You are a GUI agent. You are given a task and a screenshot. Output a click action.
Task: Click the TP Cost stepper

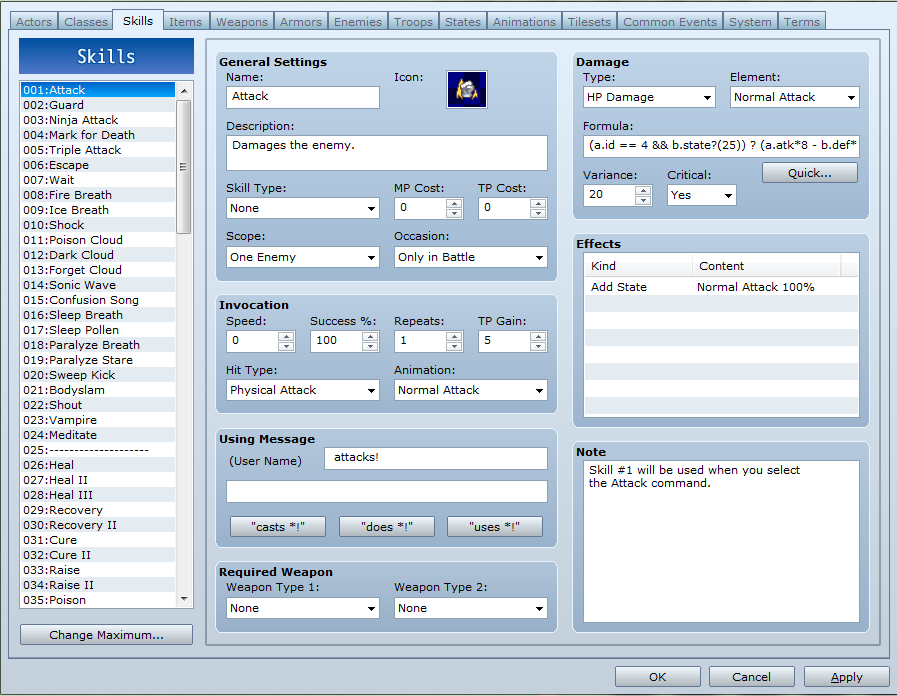[538, 208]
